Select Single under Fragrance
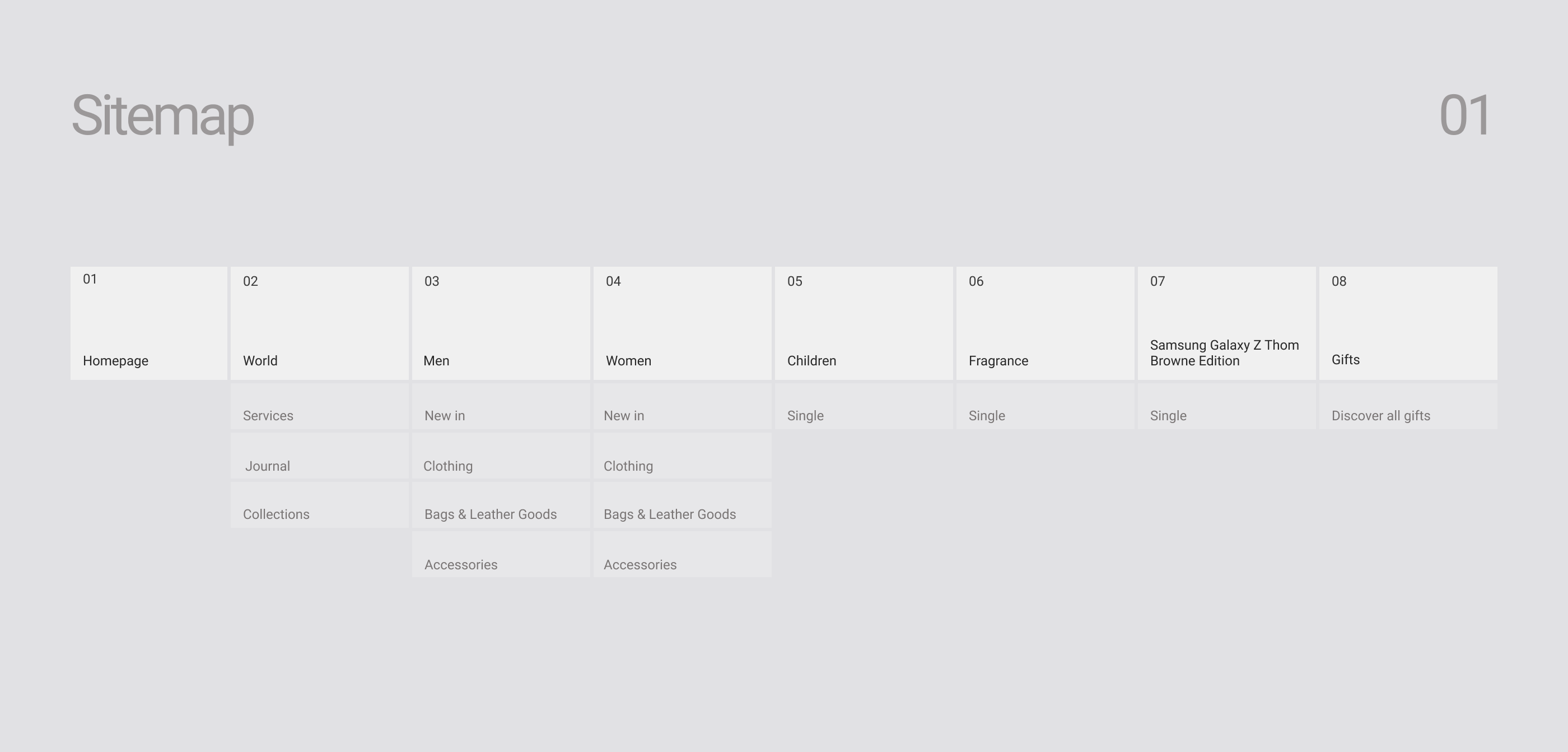Image resolution: width=1568 pixels, height=752 pixels. (1044, 407)
